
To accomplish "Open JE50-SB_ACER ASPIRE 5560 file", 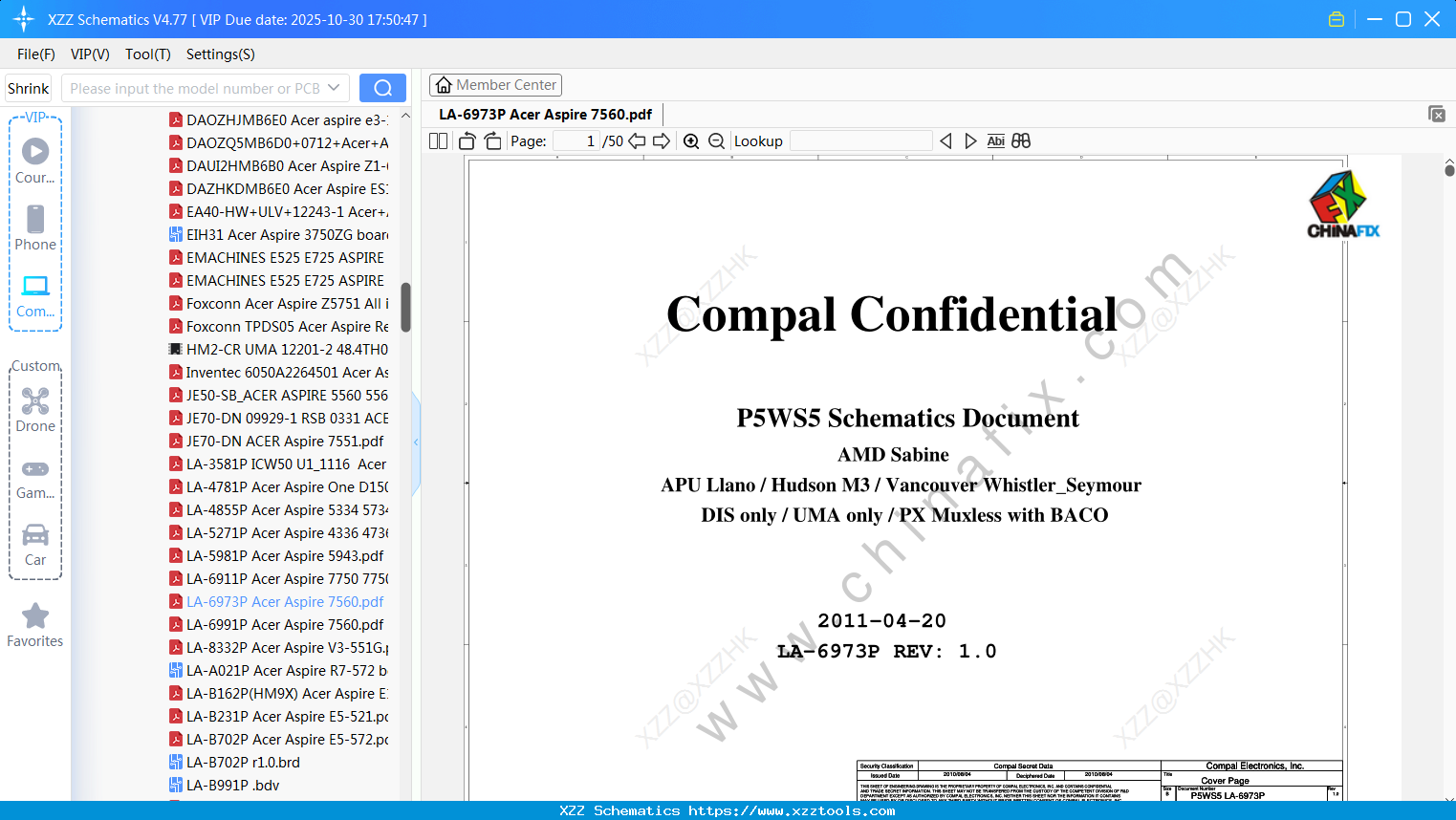I will pos(279,396).
